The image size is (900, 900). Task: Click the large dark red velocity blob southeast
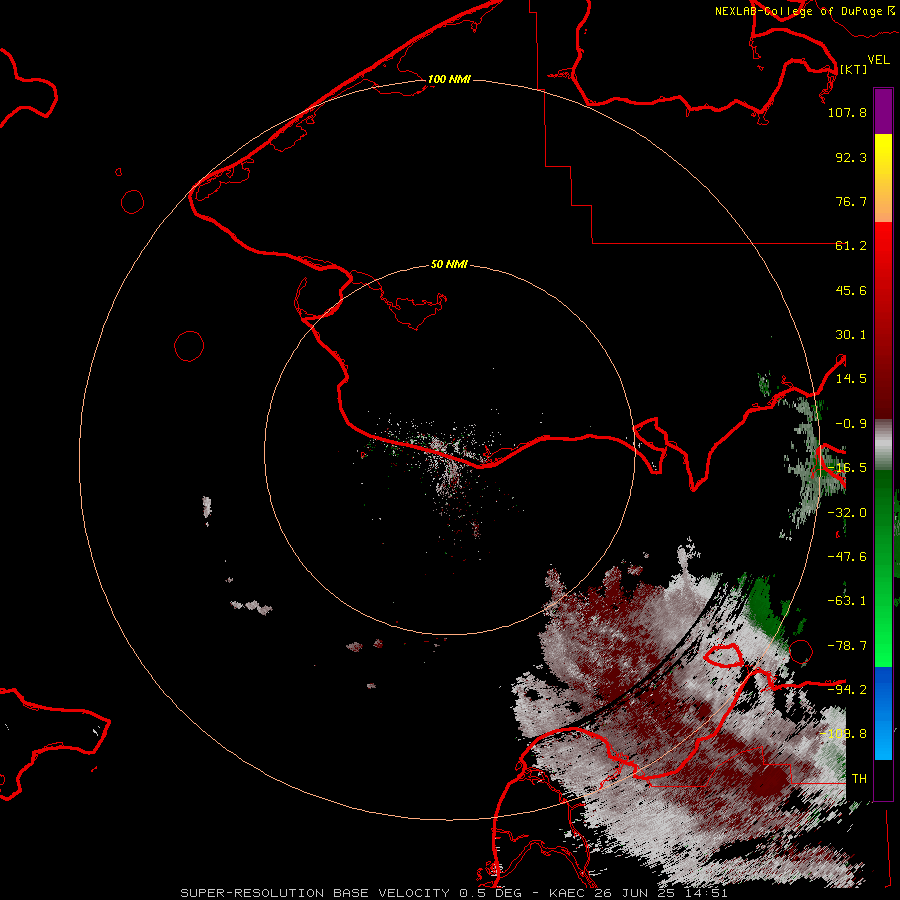(768, 781)
